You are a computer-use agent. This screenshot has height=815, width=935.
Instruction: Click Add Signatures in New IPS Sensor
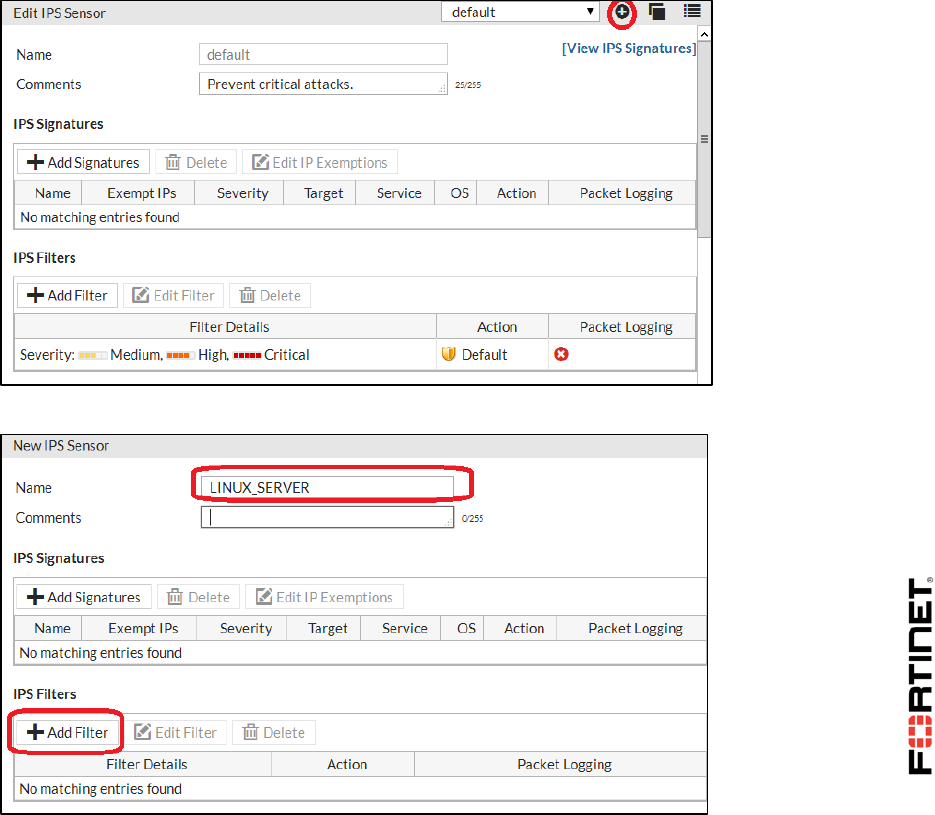coord(84,597)
